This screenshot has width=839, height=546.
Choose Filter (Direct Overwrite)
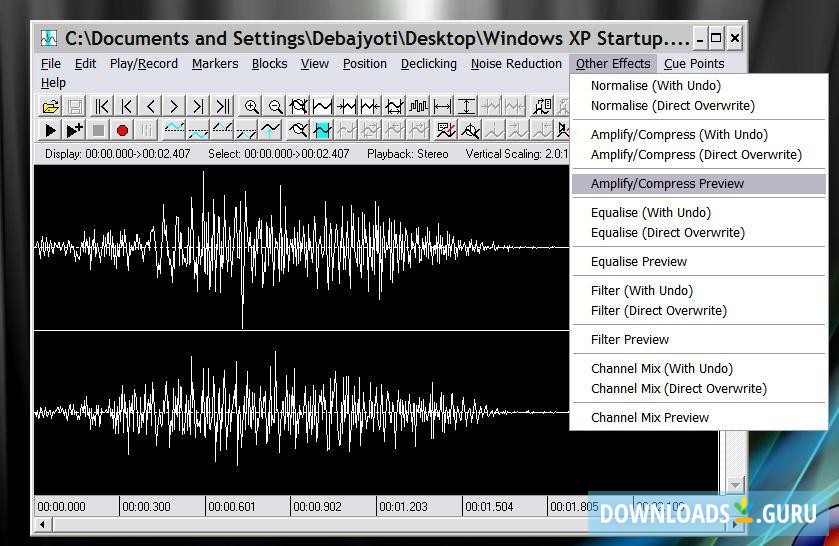click(698, 310)
